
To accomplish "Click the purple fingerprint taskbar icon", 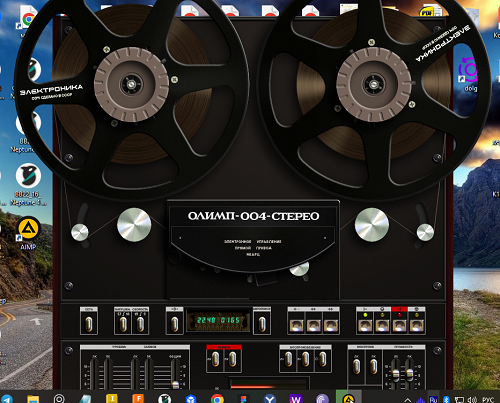I will pyautogui.click(x=322, y=399).
